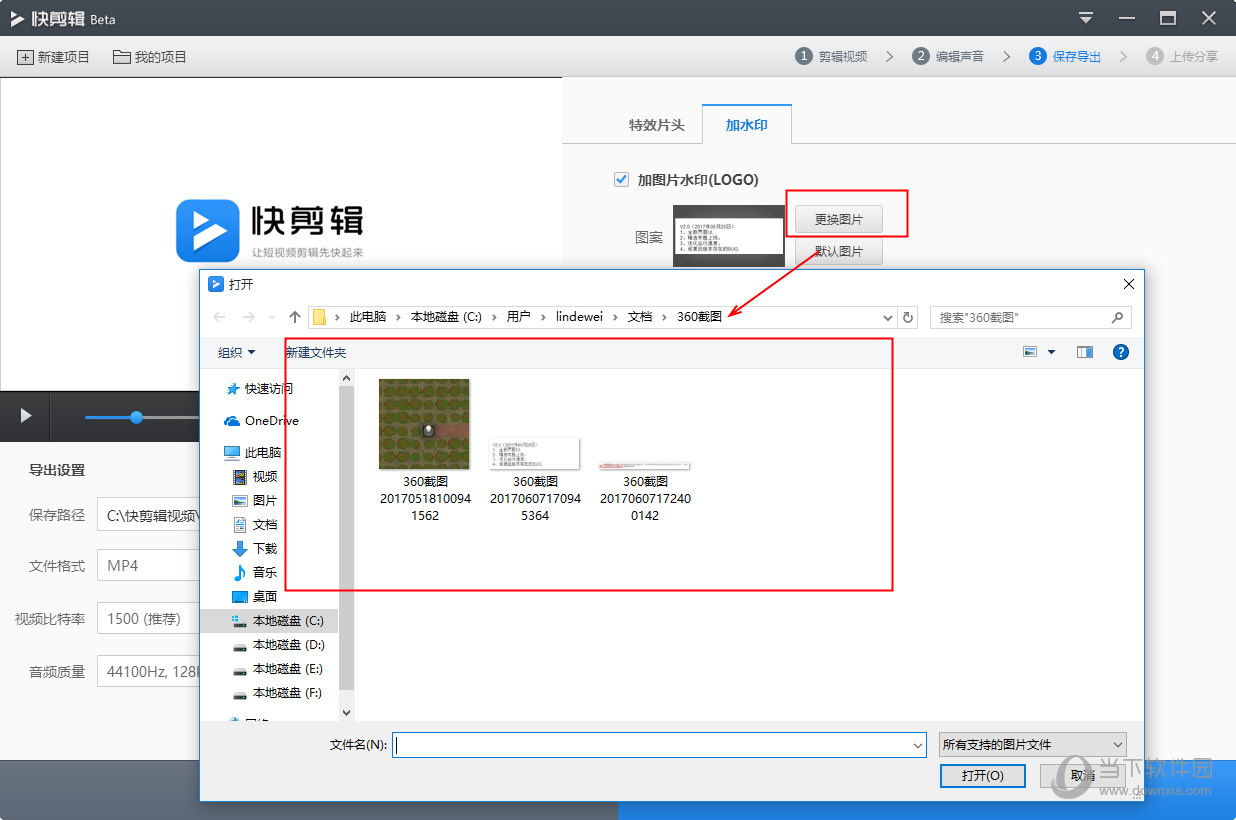This screenshot has height=820, width=1236.
Task: Open the 所有支持的图片文件 file type dropdown
Action: [x=1032, y=743]
